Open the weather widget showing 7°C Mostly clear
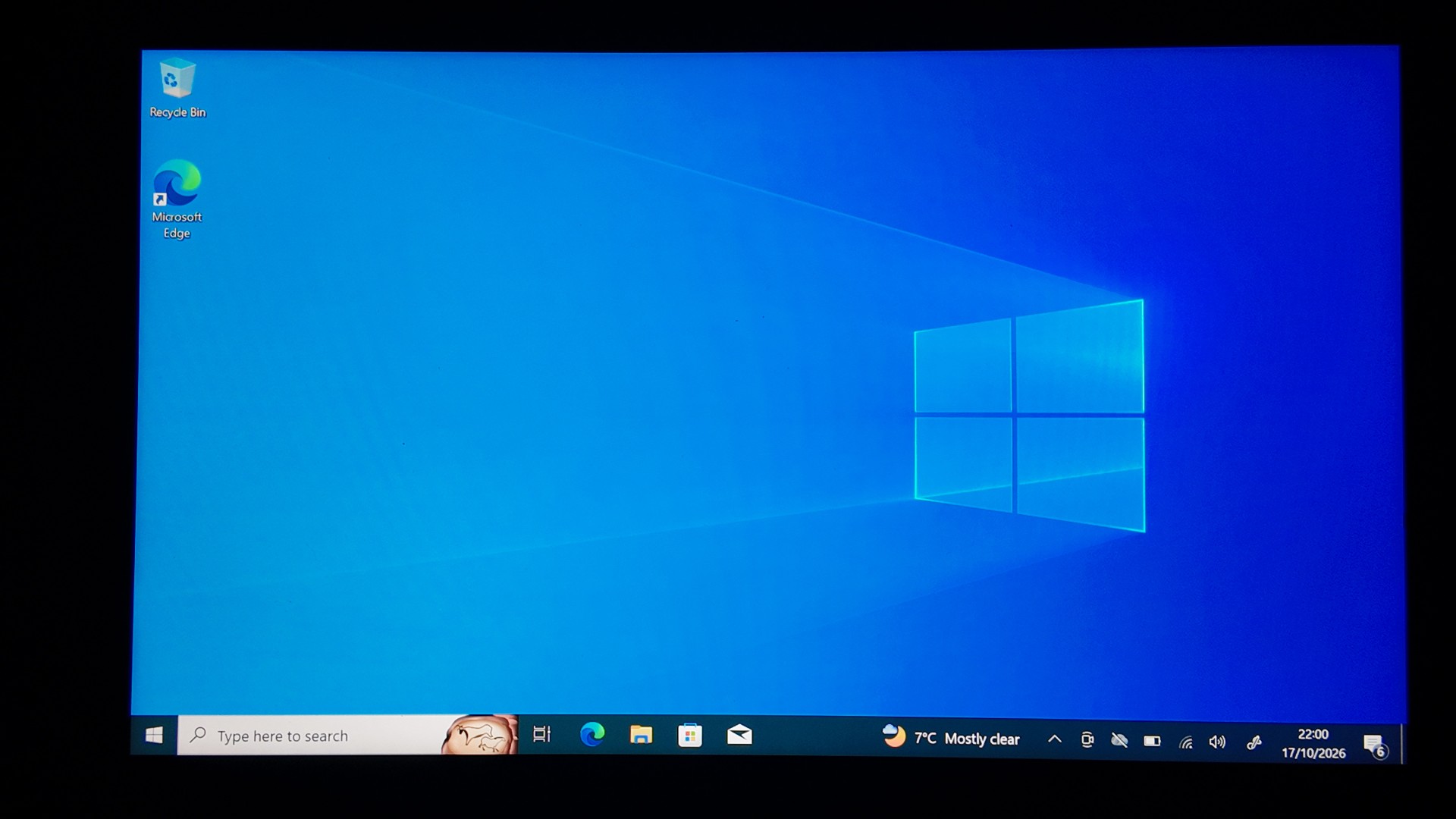The width and height of the screenshot is (1456, 819). click(x=951, y=738)
